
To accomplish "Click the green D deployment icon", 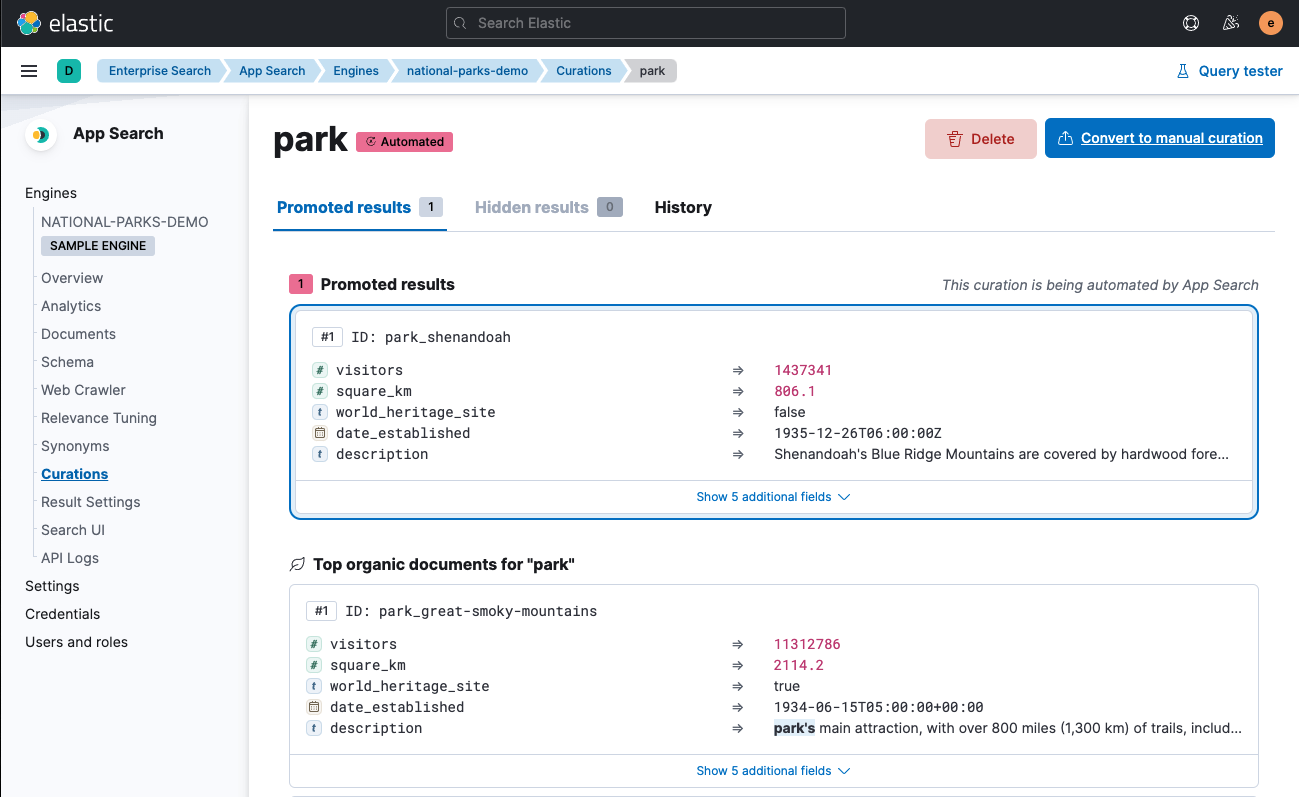I will coord(68,71).
